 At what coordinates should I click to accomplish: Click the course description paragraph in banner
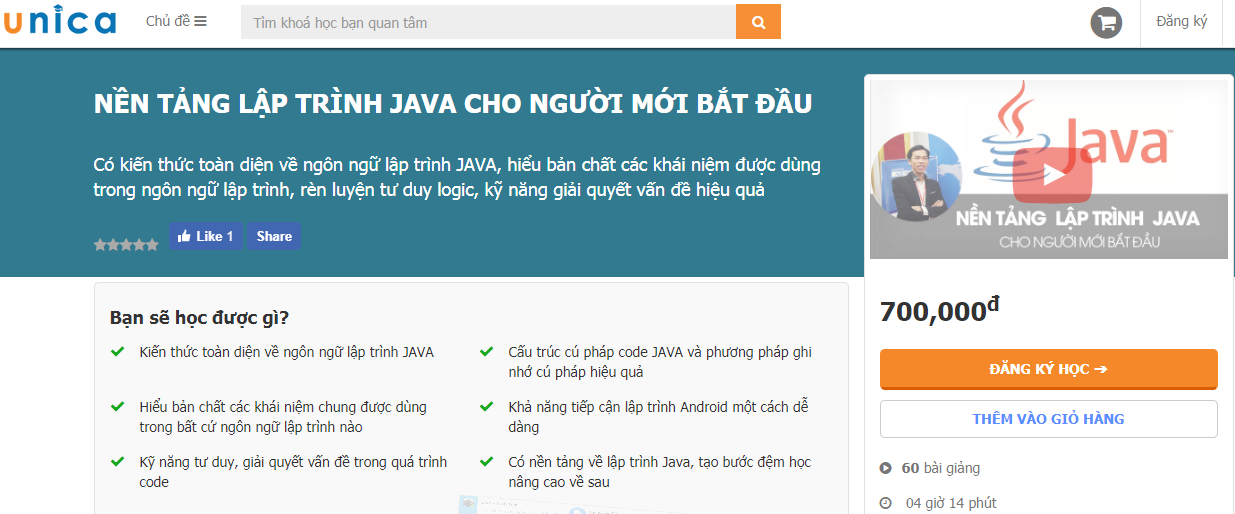pyautogui.click(x=457, y=177)
